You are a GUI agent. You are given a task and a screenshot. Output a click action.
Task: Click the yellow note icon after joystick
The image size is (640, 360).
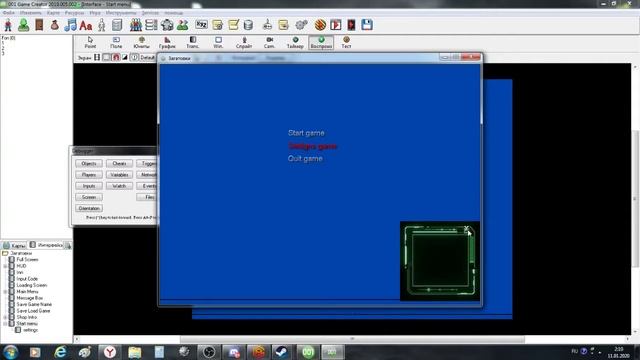pos(283,25)
